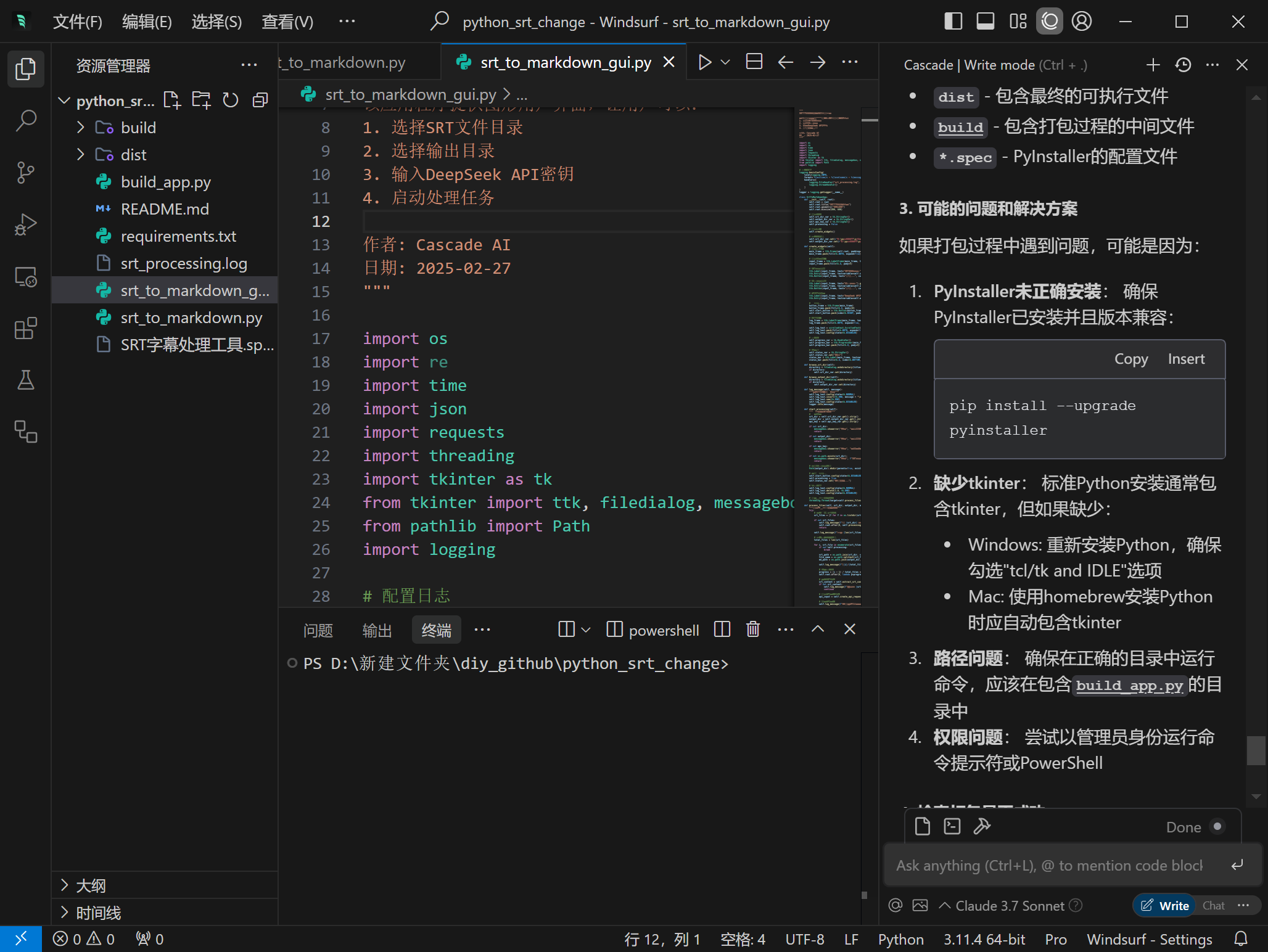Click the Run Python file play button
This screenshot has height=952, width=1268.
tap(704, 62)
